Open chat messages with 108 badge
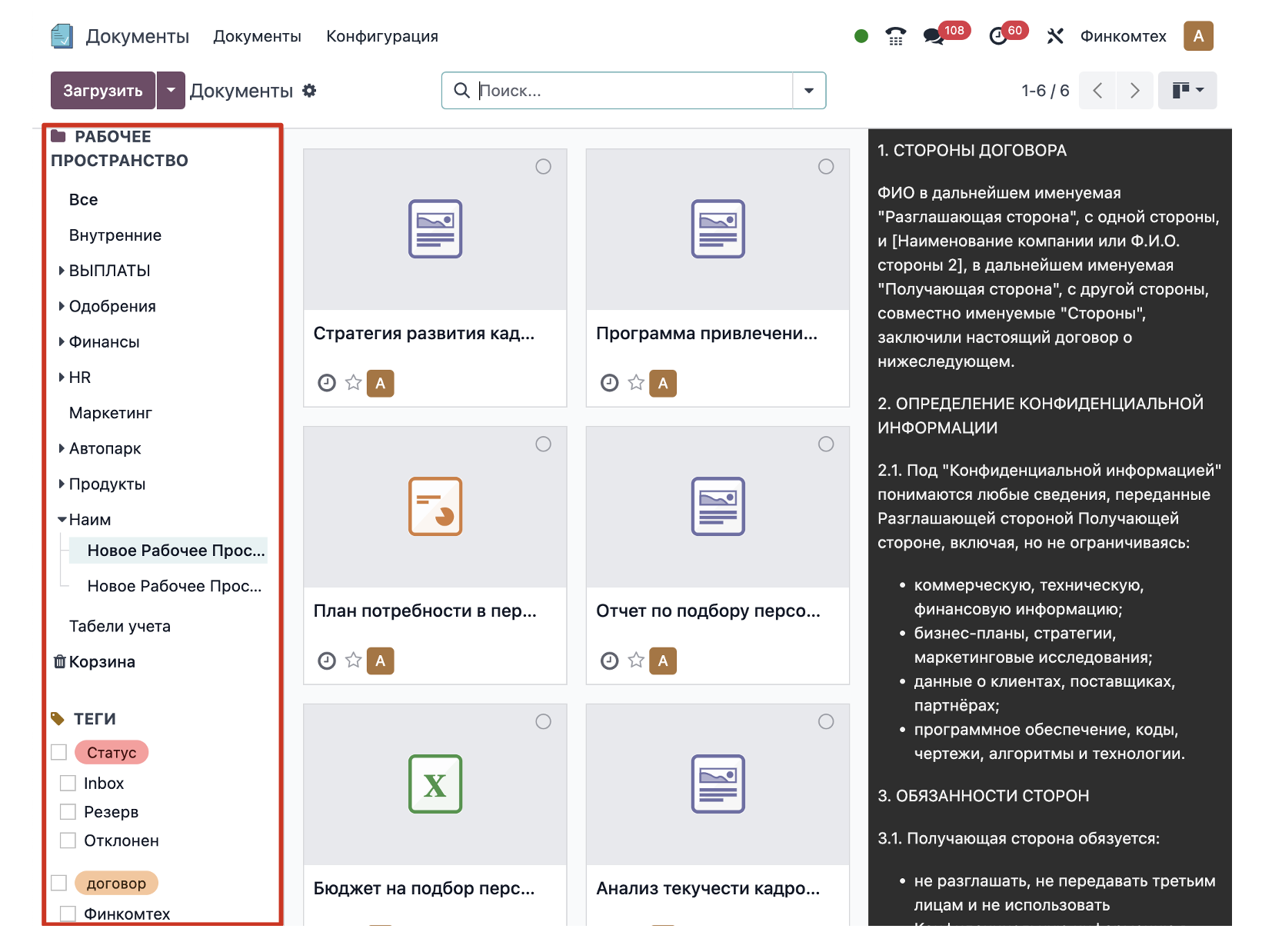 (934, 36)
